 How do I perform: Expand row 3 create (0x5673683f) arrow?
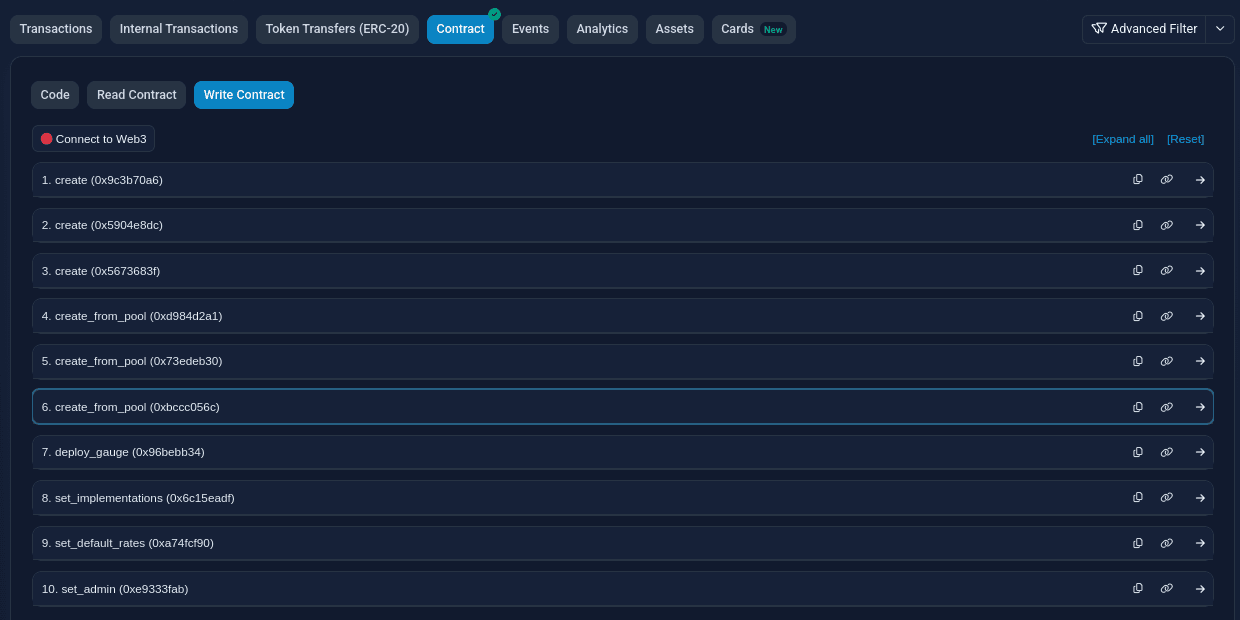coord(1200,271)
